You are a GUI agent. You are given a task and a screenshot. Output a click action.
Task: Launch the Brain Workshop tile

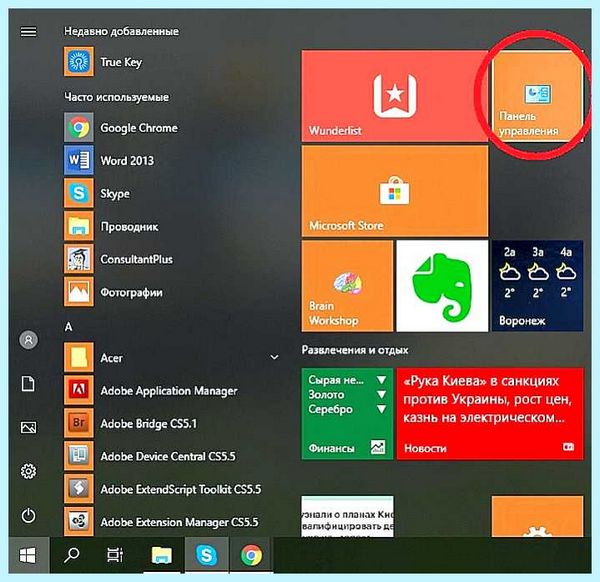point(347,286)
